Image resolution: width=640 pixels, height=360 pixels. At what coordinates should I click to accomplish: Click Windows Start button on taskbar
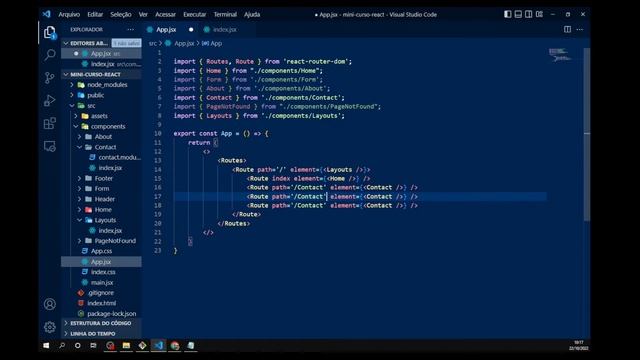point(46,346)
